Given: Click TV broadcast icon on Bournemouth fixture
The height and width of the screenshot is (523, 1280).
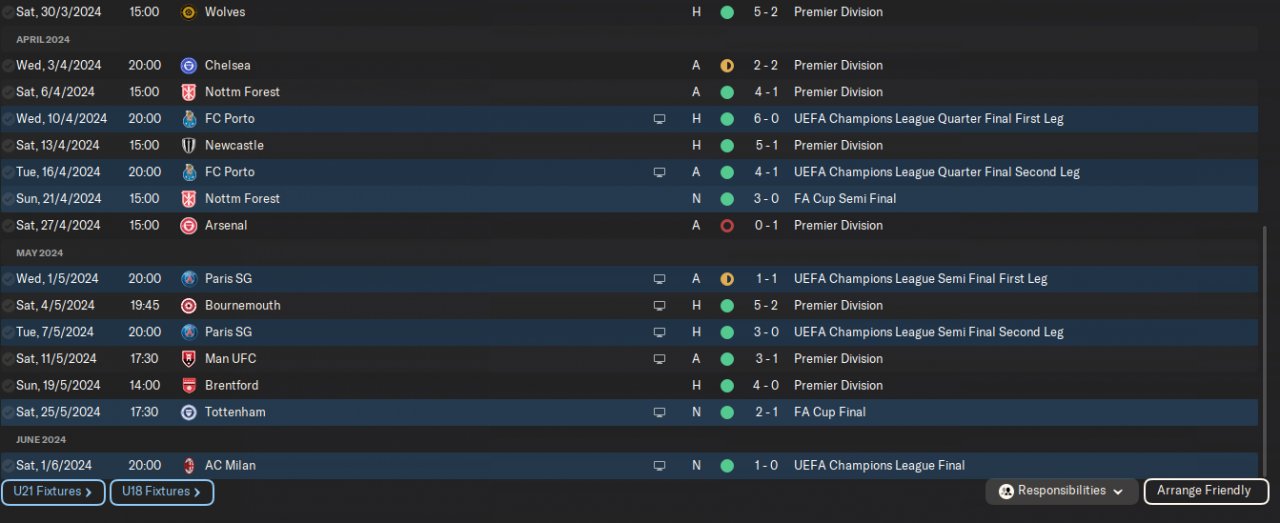Looking at the screenshot, I should (x=659, y=306).
